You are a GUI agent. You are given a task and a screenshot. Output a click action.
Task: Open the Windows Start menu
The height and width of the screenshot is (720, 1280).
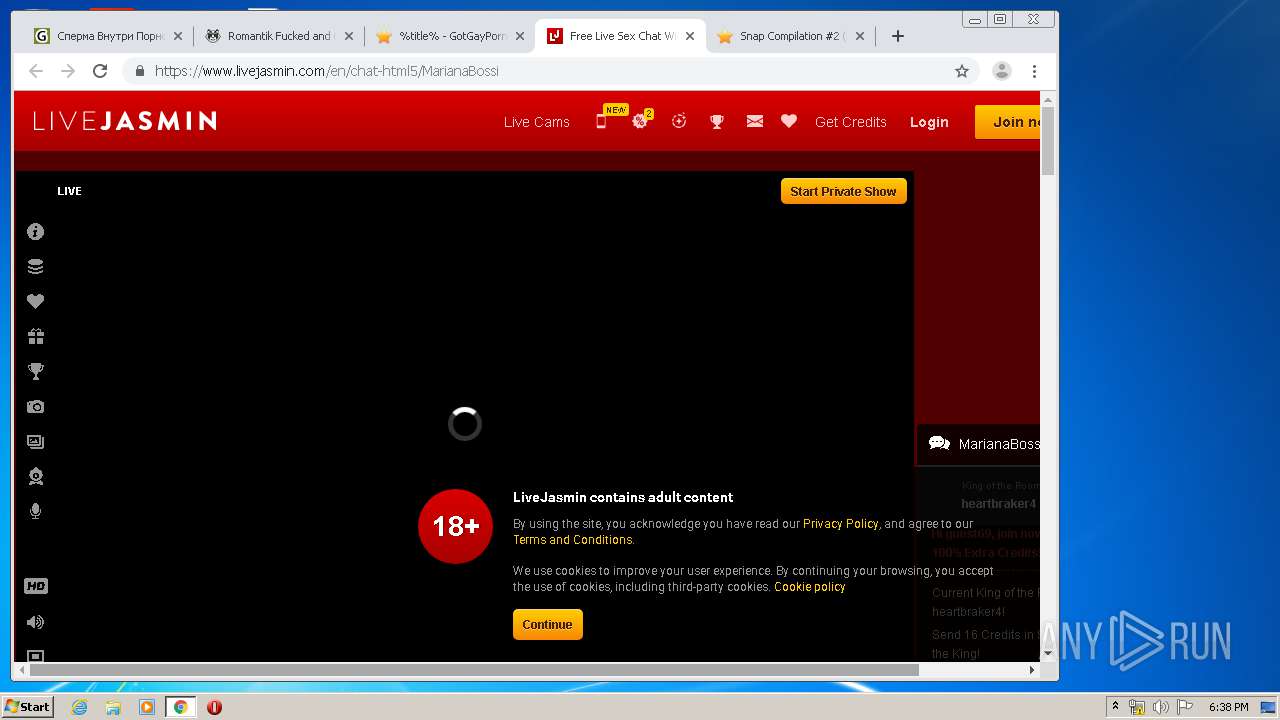pyautogui.click(x=27, y=707)
